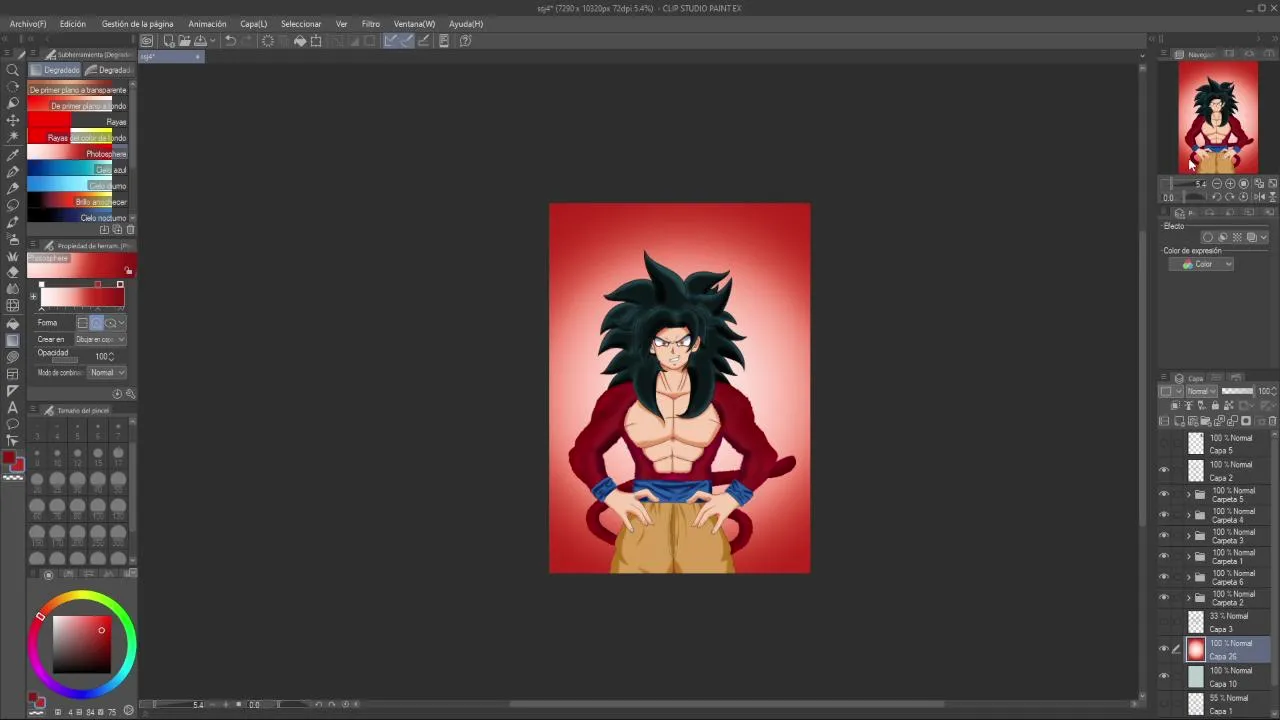Select the first Degradado sub tool tab
Image resolution: width=1280 pixels, height=720 pixels.
point(55,70)
